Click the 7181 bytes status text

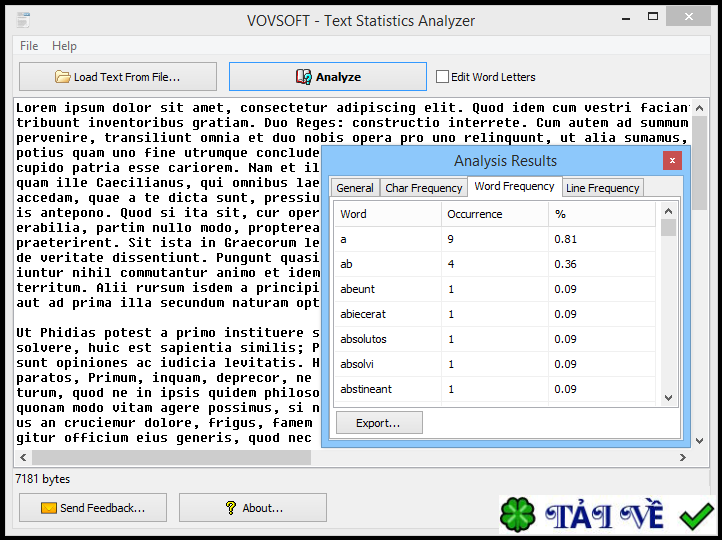(x=42, y=479)
